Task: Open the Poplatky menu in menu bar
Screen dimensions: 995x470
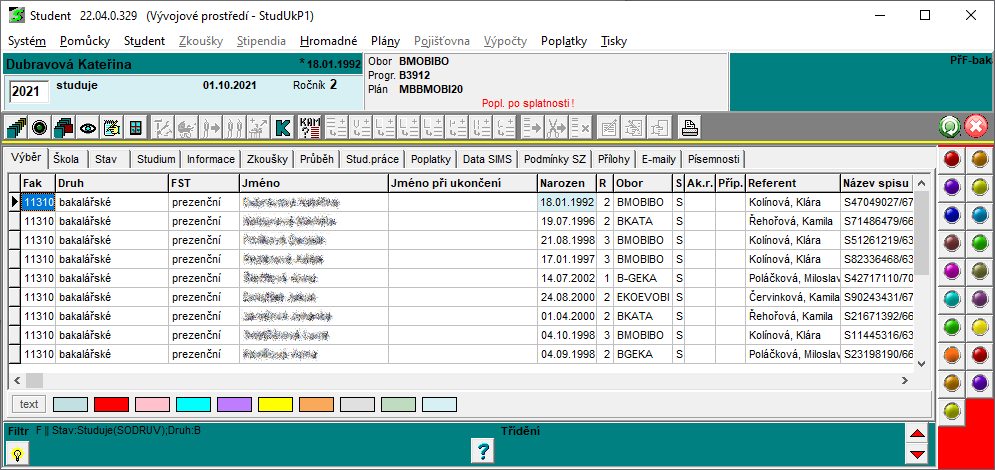Action: pos(563,41)
